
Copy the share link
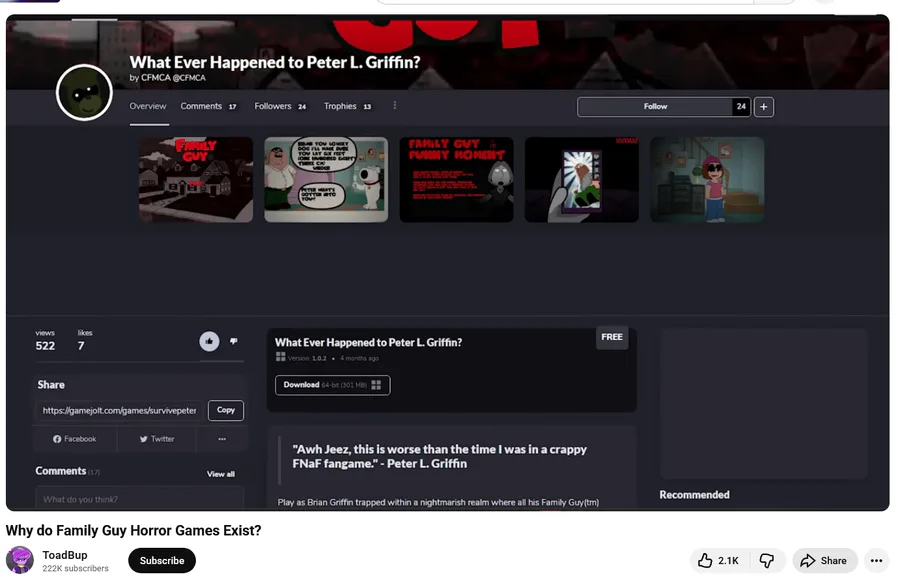(x=226, y=410)
